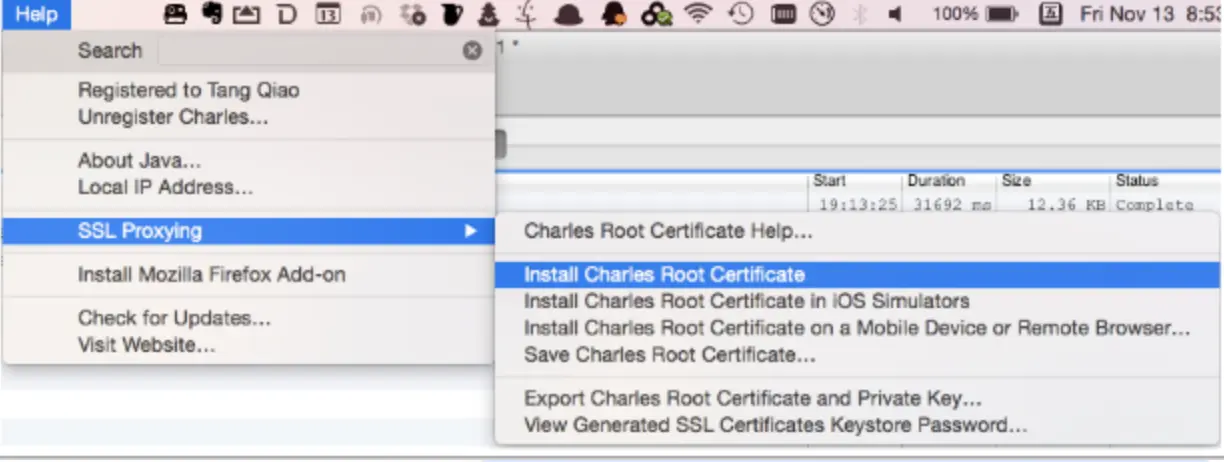Select the Complete status cell
The height and width of the screenshot is (462, 1224).
point(1155,204)
